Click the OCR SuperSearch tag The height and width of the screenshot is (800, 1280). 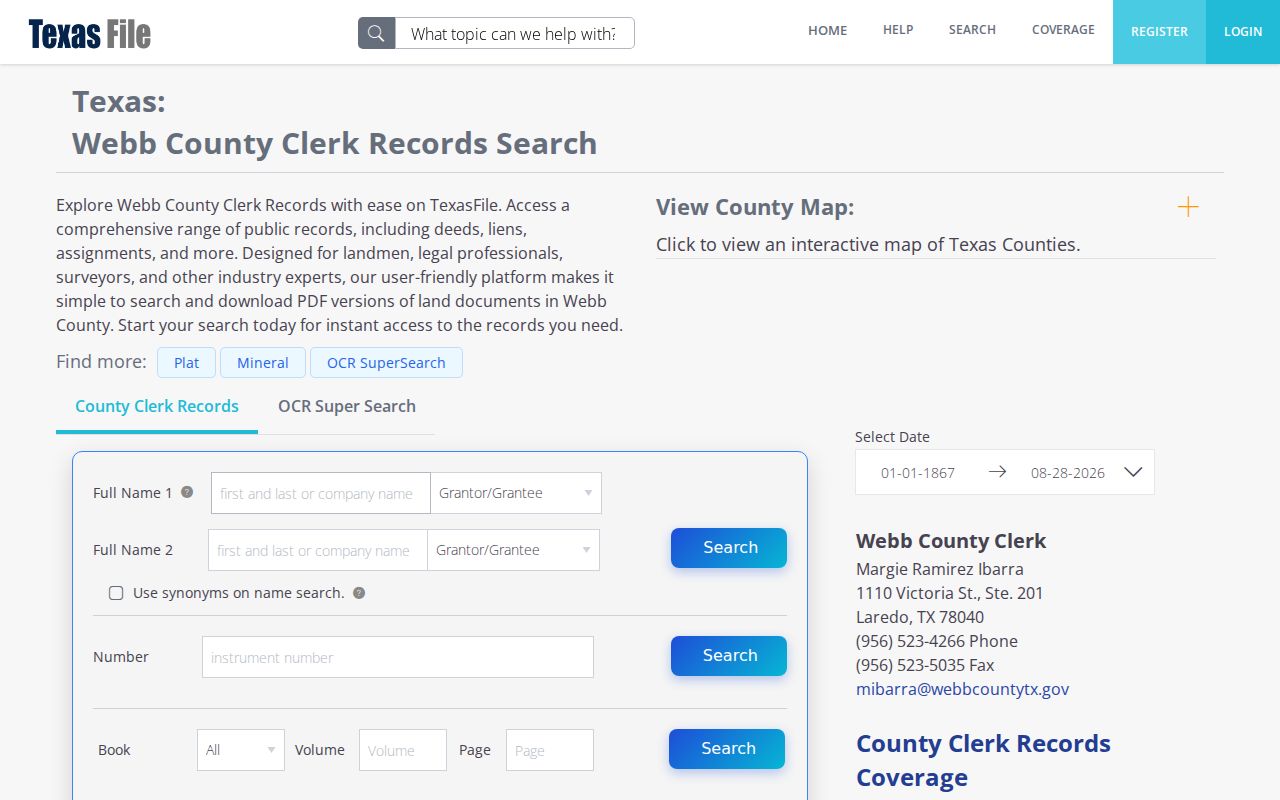tap(386, 363)
